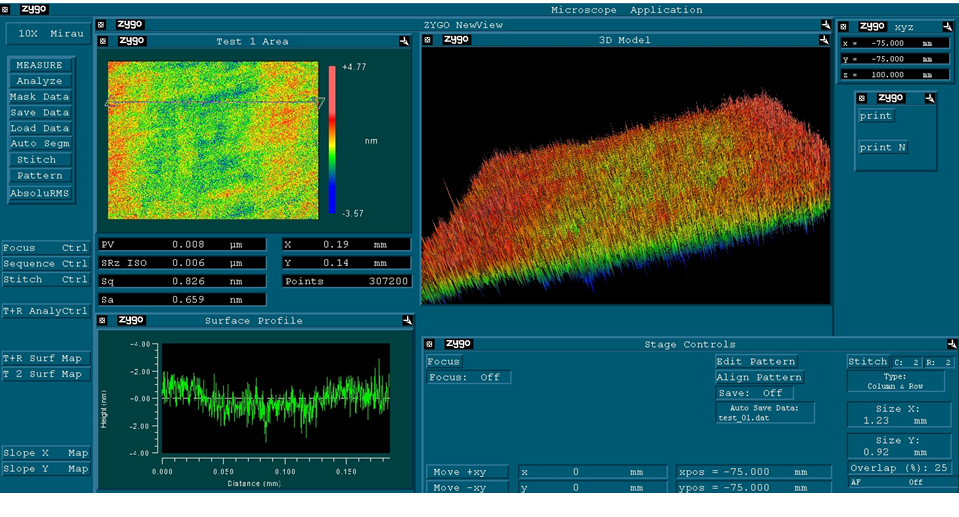Click the slice line's right triangle handle
959x517 pixels.
319,102
